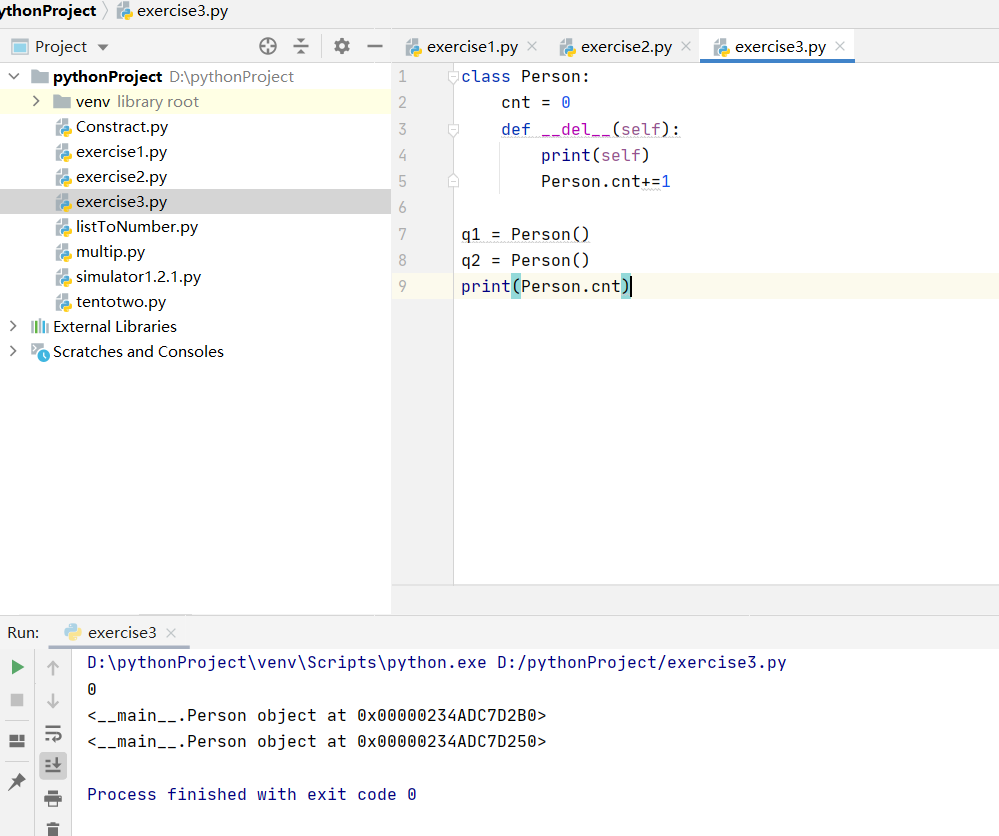Click the Locate/Select Opened File crosshair icon
999x836 pixels.
pyautogui.click(x=268, y=47)
